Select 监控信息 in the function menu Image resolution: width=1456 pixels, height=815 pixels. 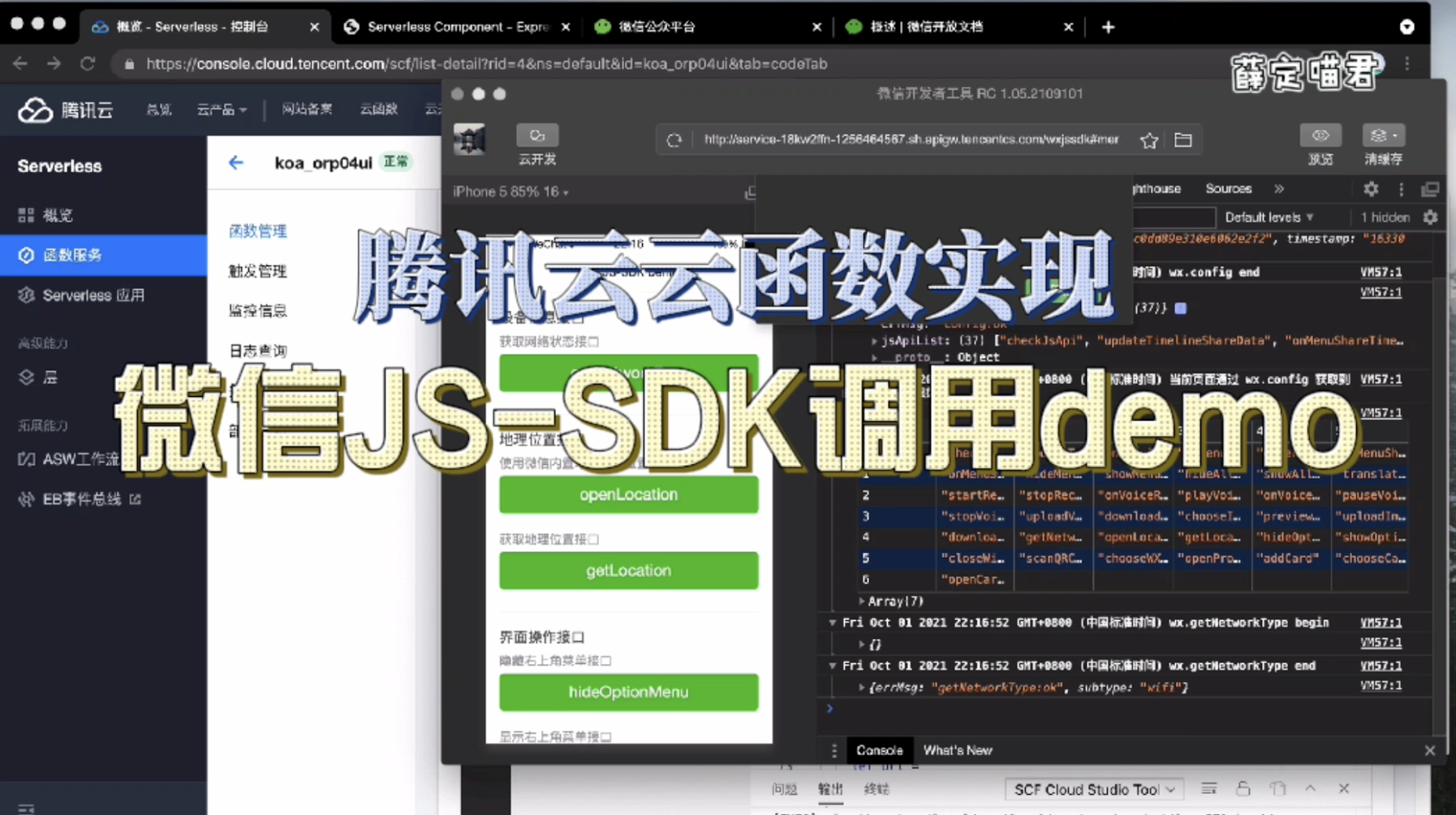coord(258,311)
